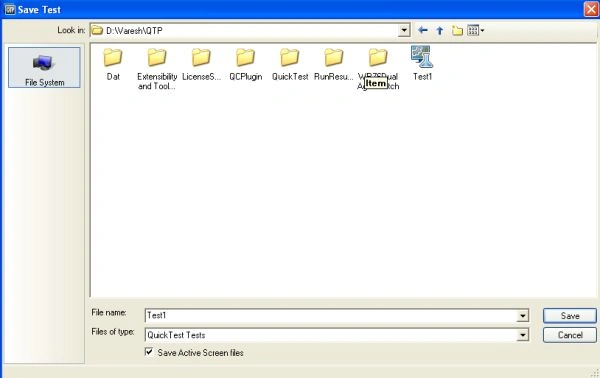This screenshot has width=600, height=378.
Task: Select the Extensibility and Tool folder
Action: [157, 69]
